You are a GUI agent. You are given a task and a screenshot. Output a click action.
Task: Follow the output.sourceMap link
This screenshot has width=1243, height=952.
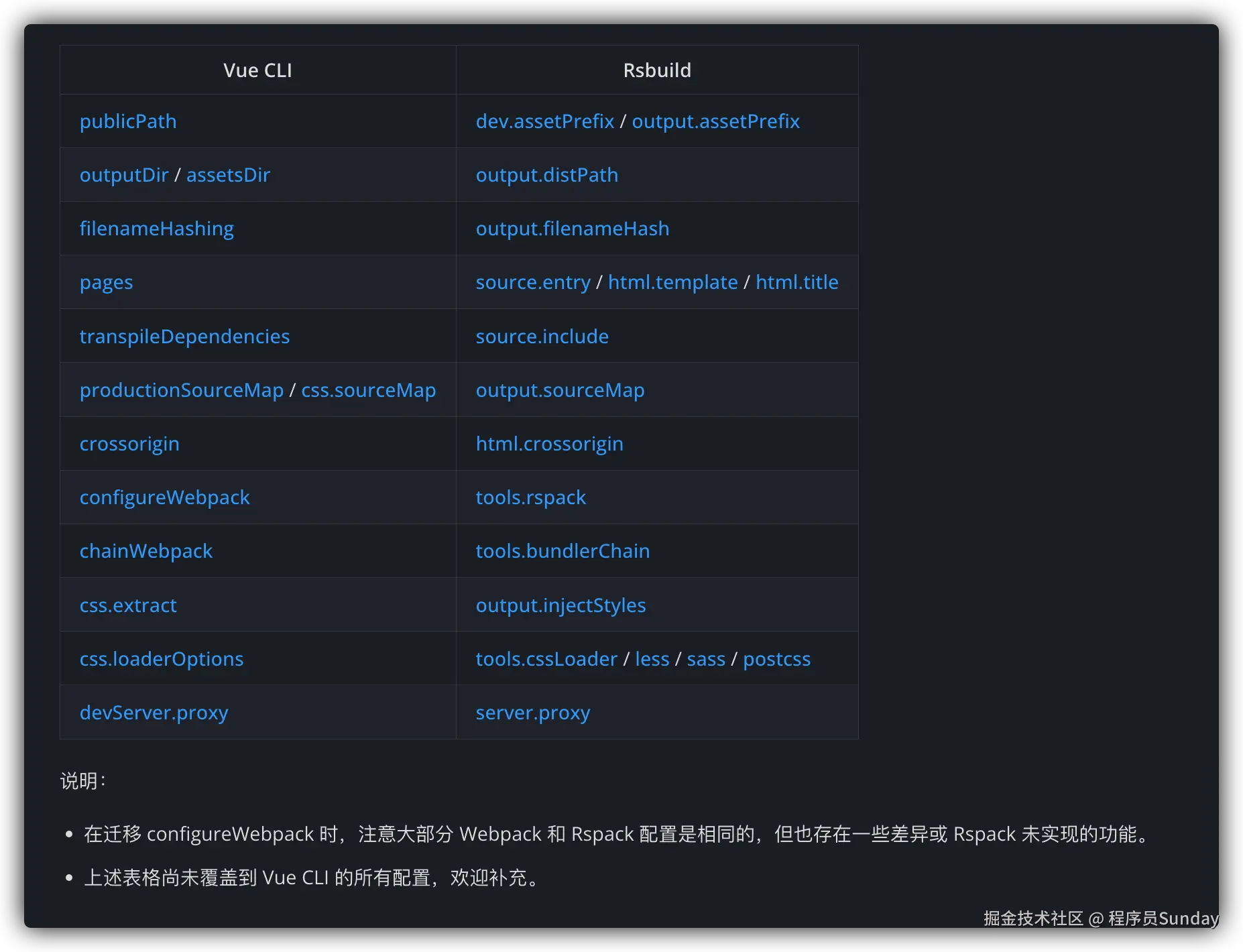tap(560, 390)
